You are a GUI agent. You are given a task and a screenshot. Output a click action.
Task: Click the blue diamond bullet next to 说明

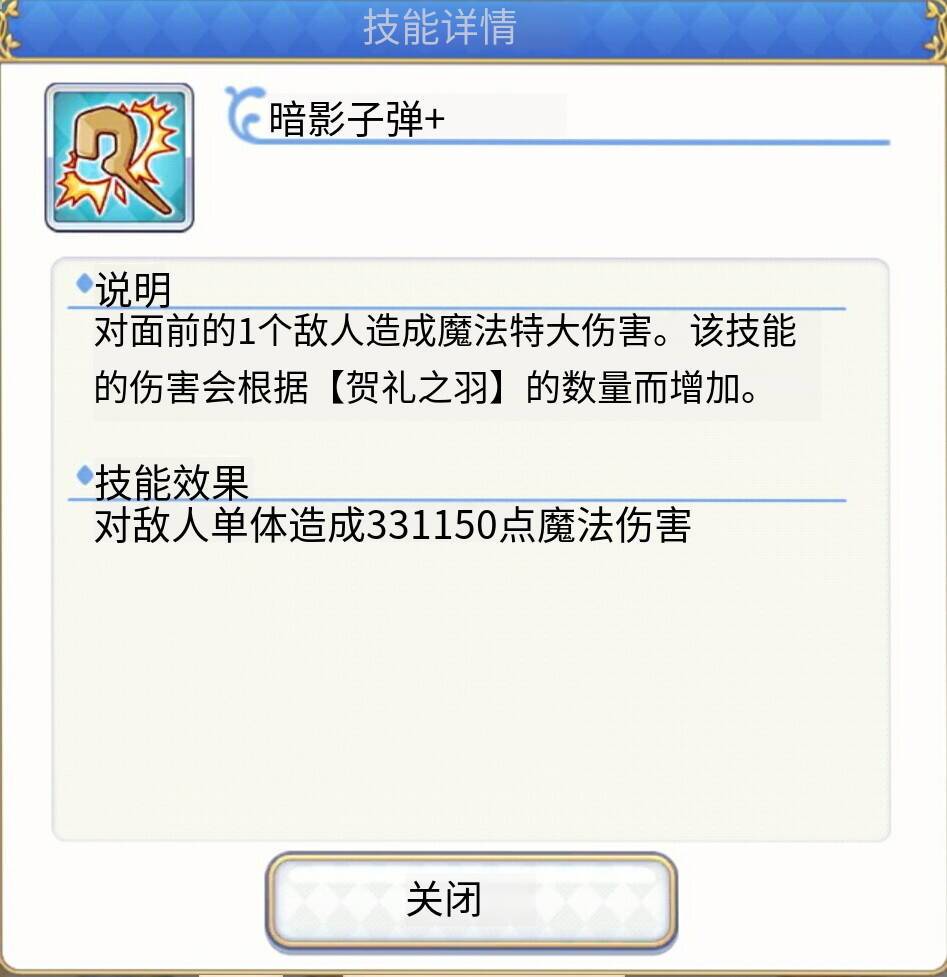(x=84, y=284)
